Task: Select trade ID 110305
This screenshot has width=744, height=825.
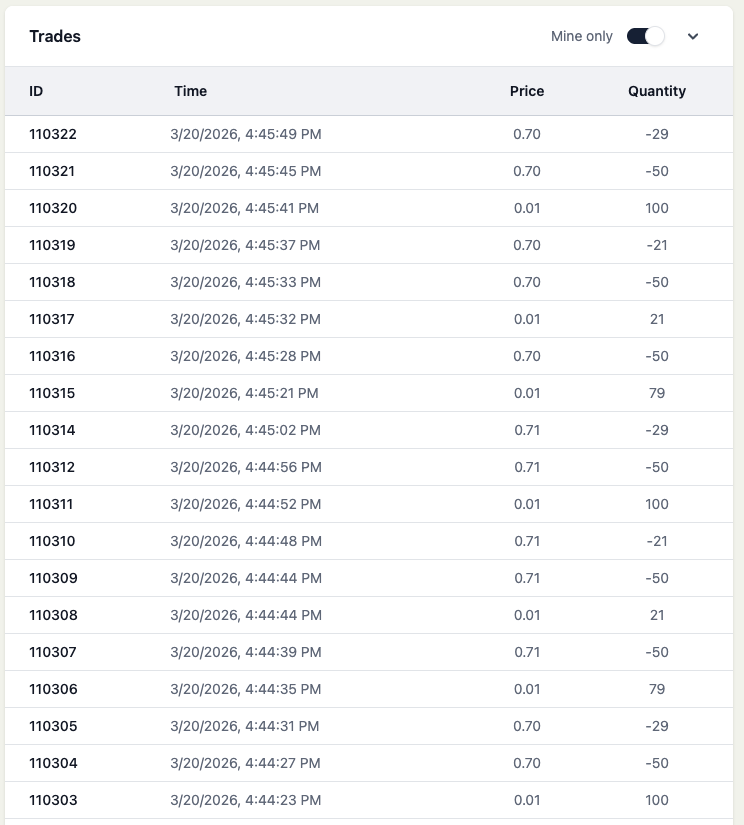Action: pos(53,726)
